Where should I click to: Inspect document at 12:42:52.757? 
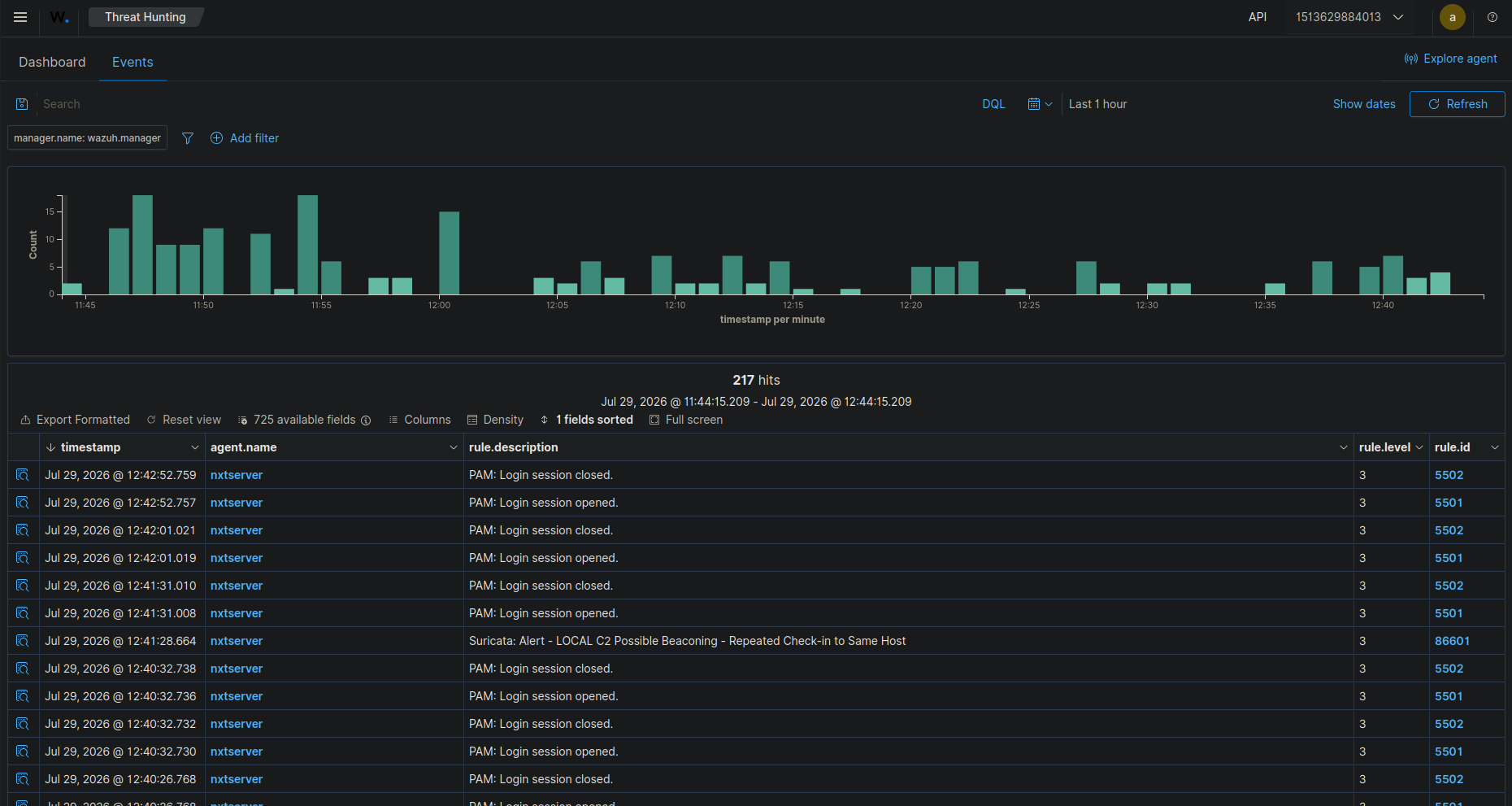23,503
